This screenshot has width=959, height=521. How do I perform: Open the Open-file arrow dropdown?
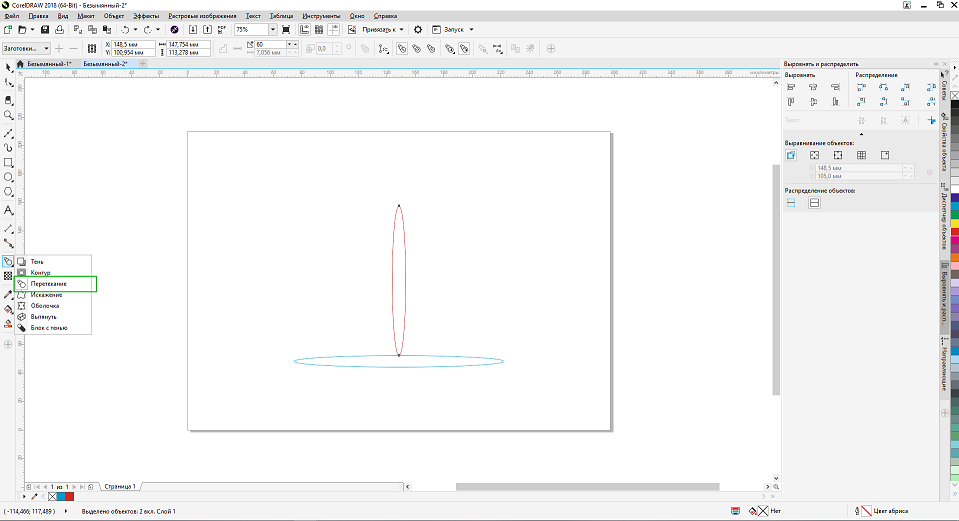(32, 29)
